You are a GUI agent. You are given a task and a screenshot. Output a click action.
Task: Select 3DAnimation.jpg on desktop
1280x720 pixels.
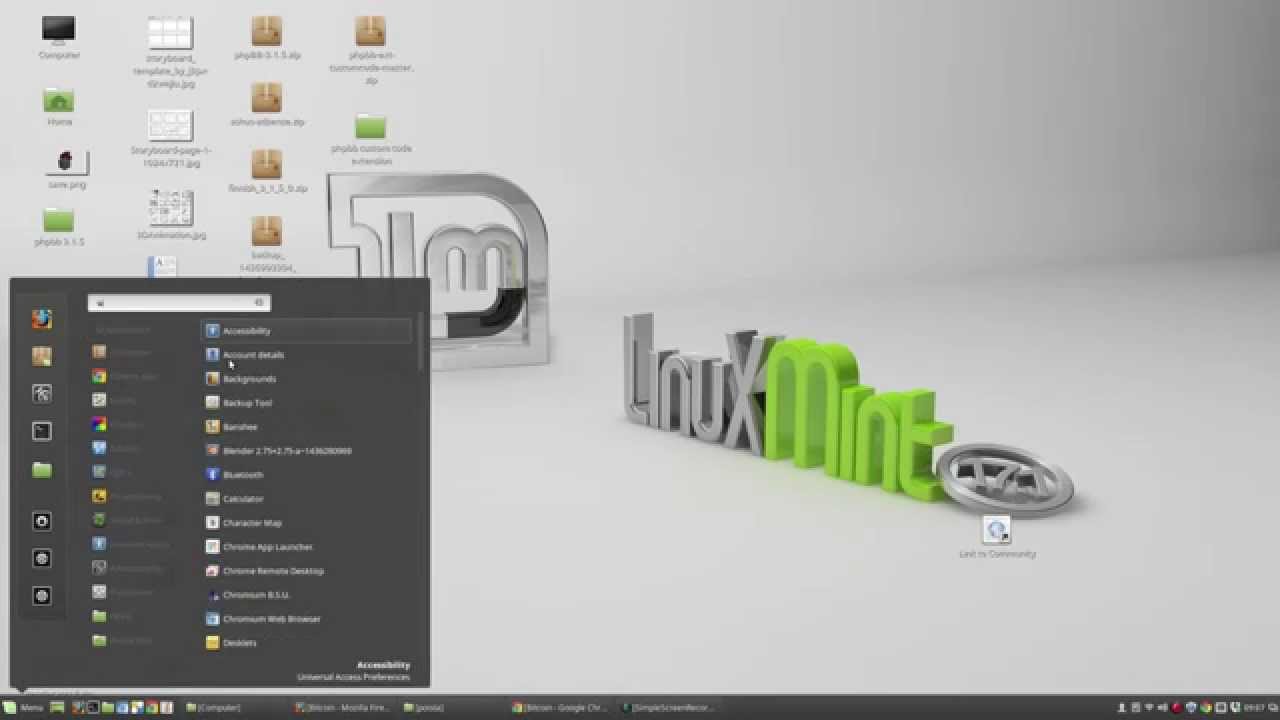[170, 215]
